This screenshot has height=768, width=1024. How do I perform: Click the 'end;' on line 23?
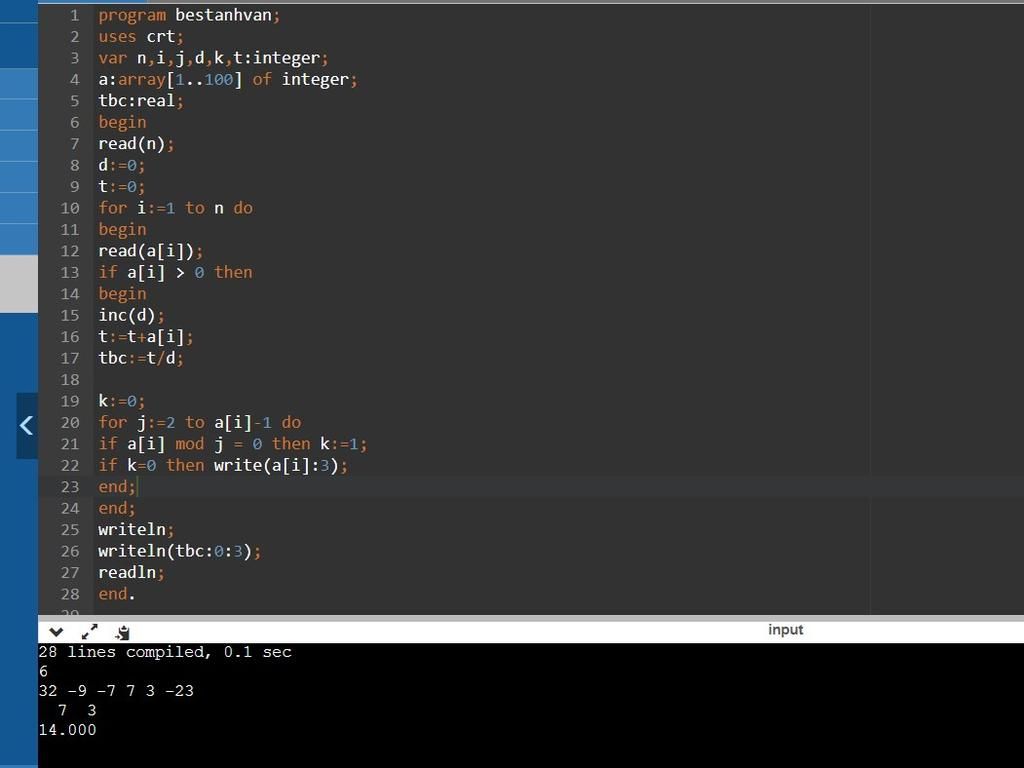pos(117,487)
